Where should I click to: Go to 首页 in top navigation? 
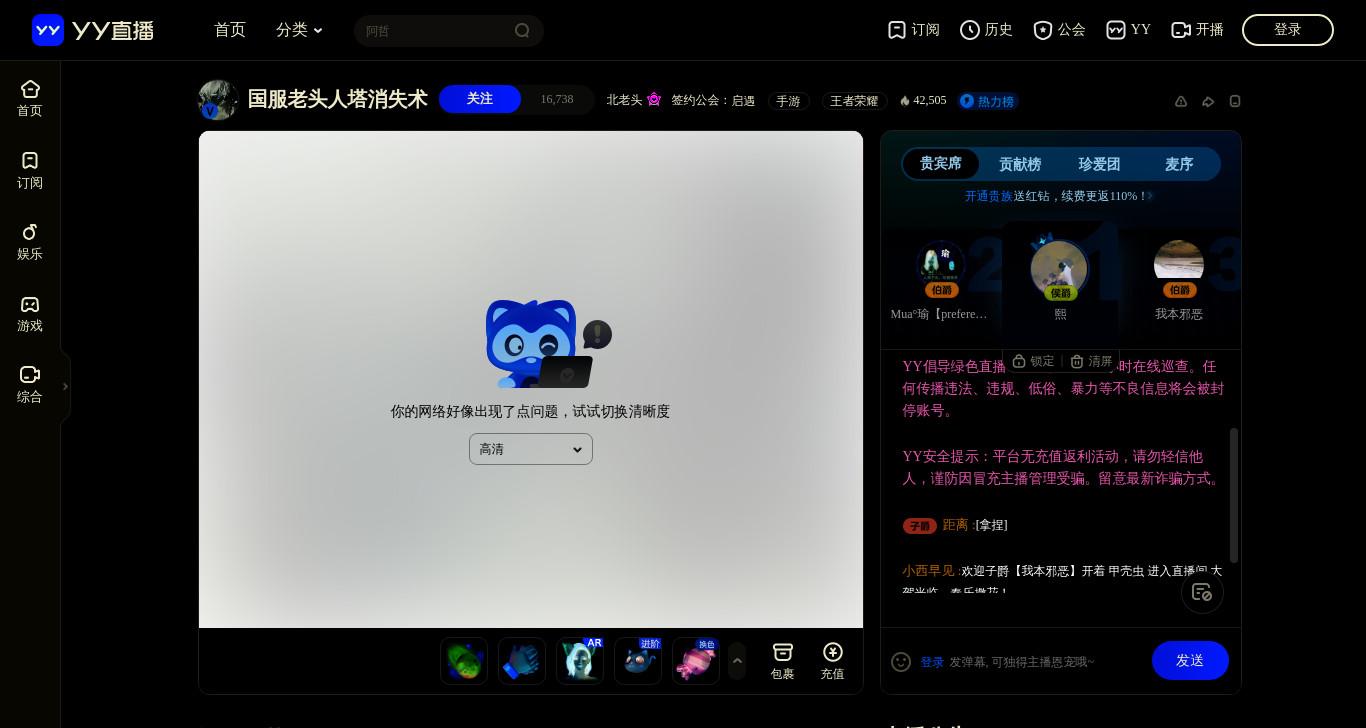tap(230, 30)
